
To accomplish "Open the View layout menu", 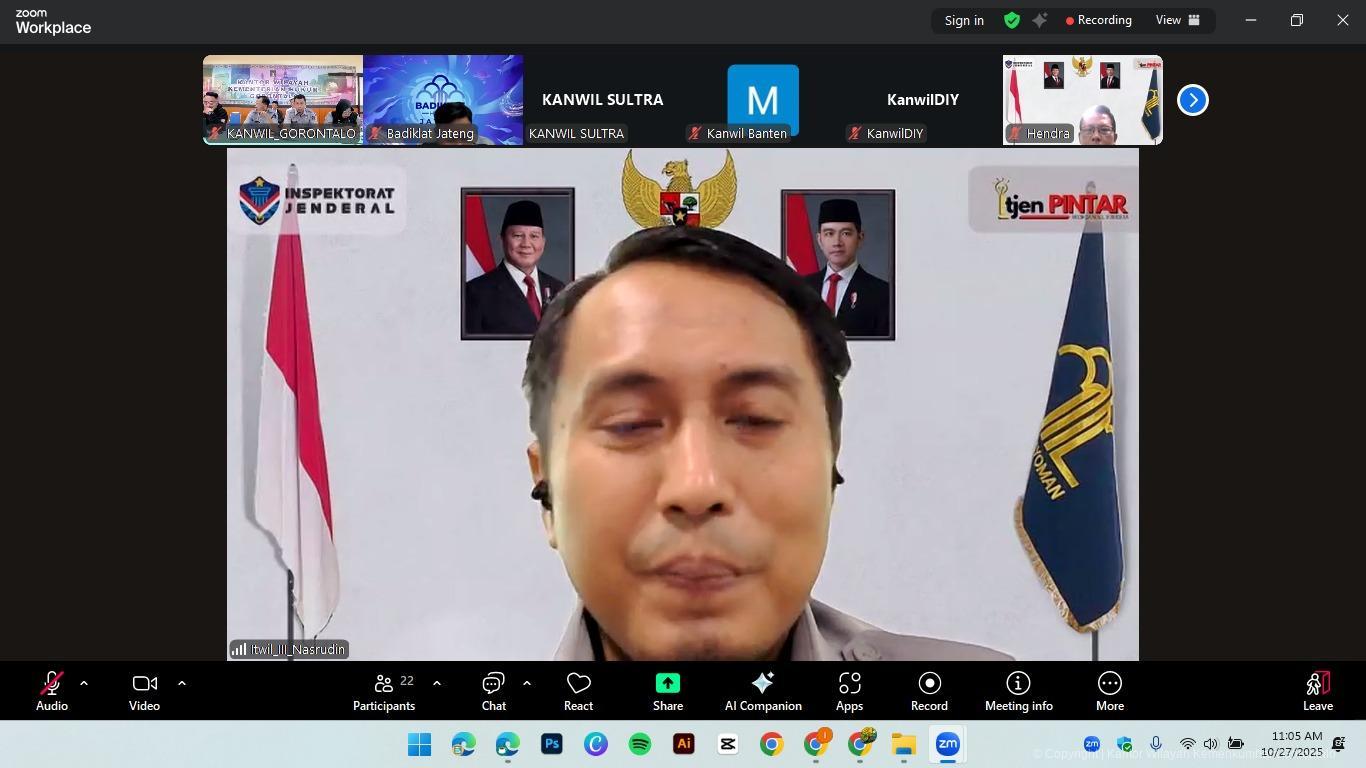I will click(1177, 20).
